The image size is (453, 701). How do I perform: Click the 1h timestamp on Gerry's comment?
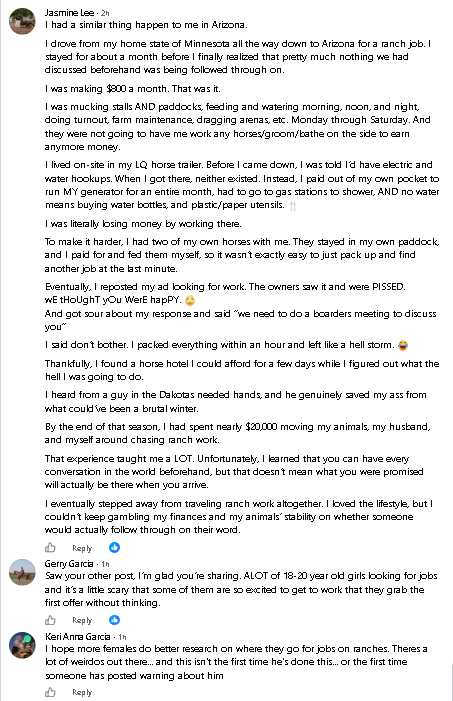pyautogui.click(x=105, y=564)
